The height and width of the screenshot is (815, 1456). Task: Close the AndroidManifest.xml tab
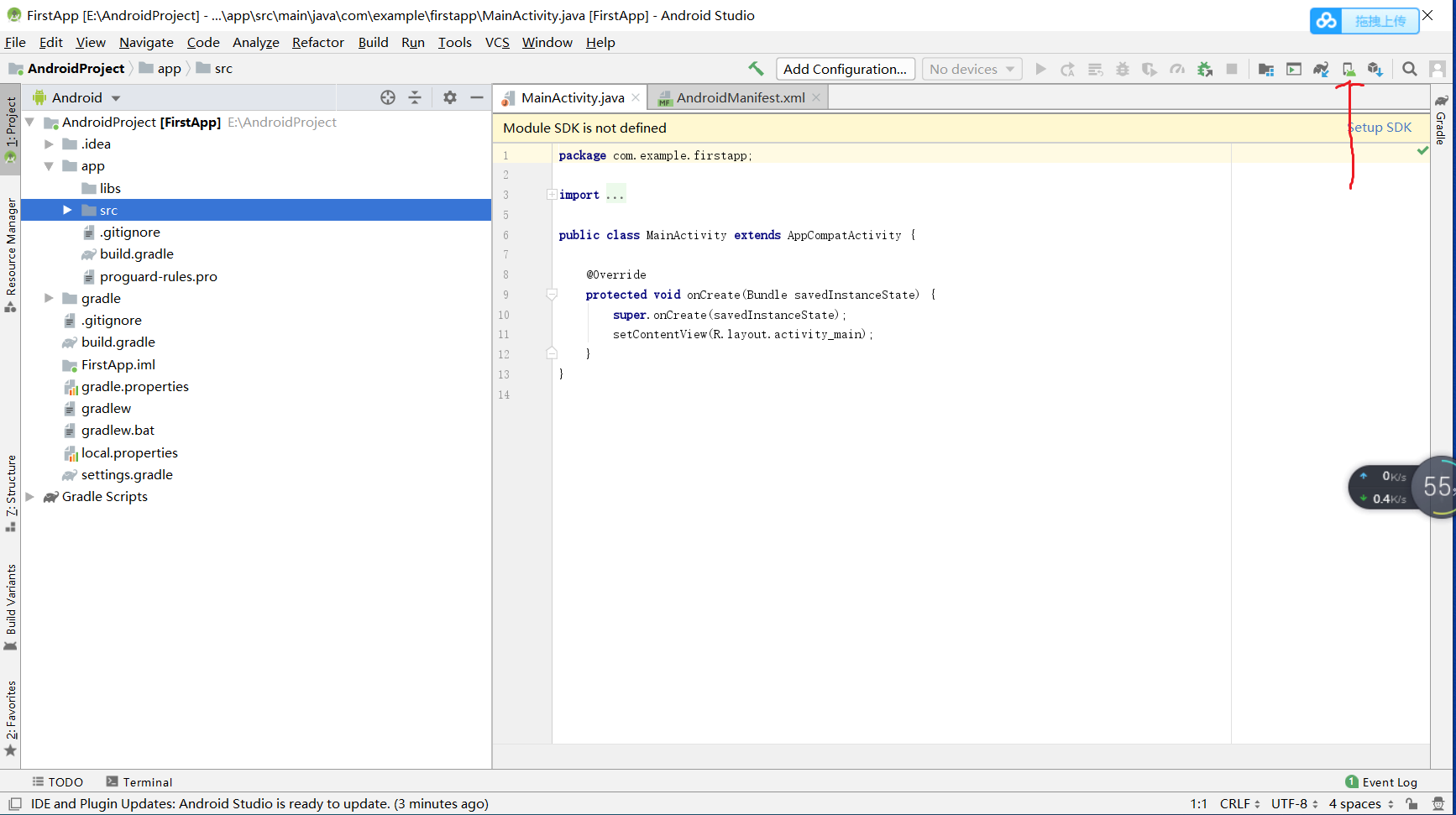(x=816, y=97)
